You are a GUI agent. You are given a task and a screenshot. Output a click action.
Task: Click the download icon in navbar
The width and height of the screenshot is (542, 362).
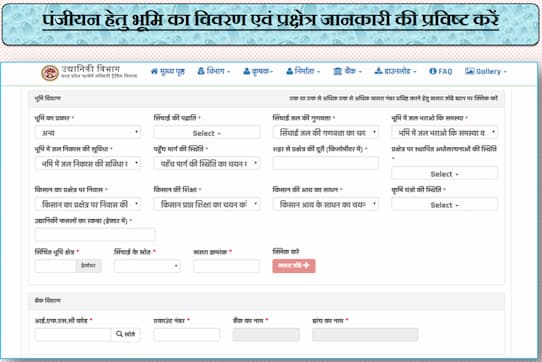click(x=378, y=71)
